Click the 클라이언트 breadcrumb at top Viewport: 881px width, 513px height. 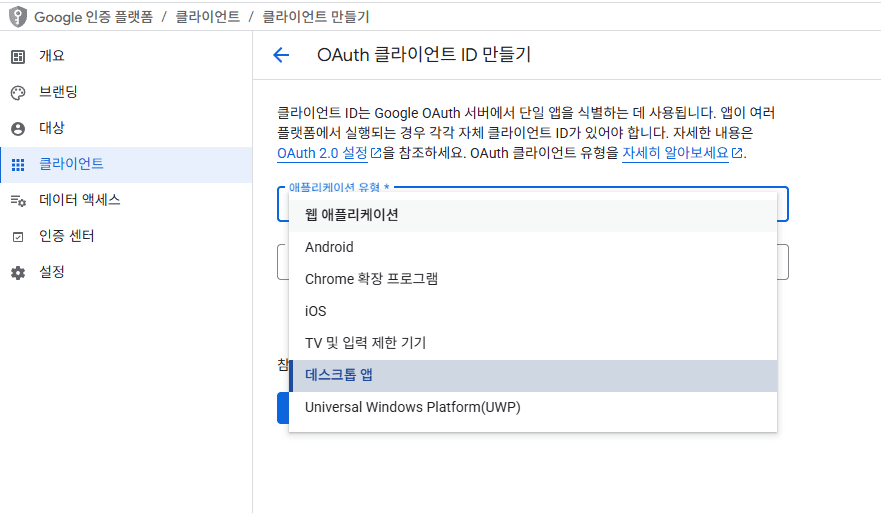coord(207,17)
